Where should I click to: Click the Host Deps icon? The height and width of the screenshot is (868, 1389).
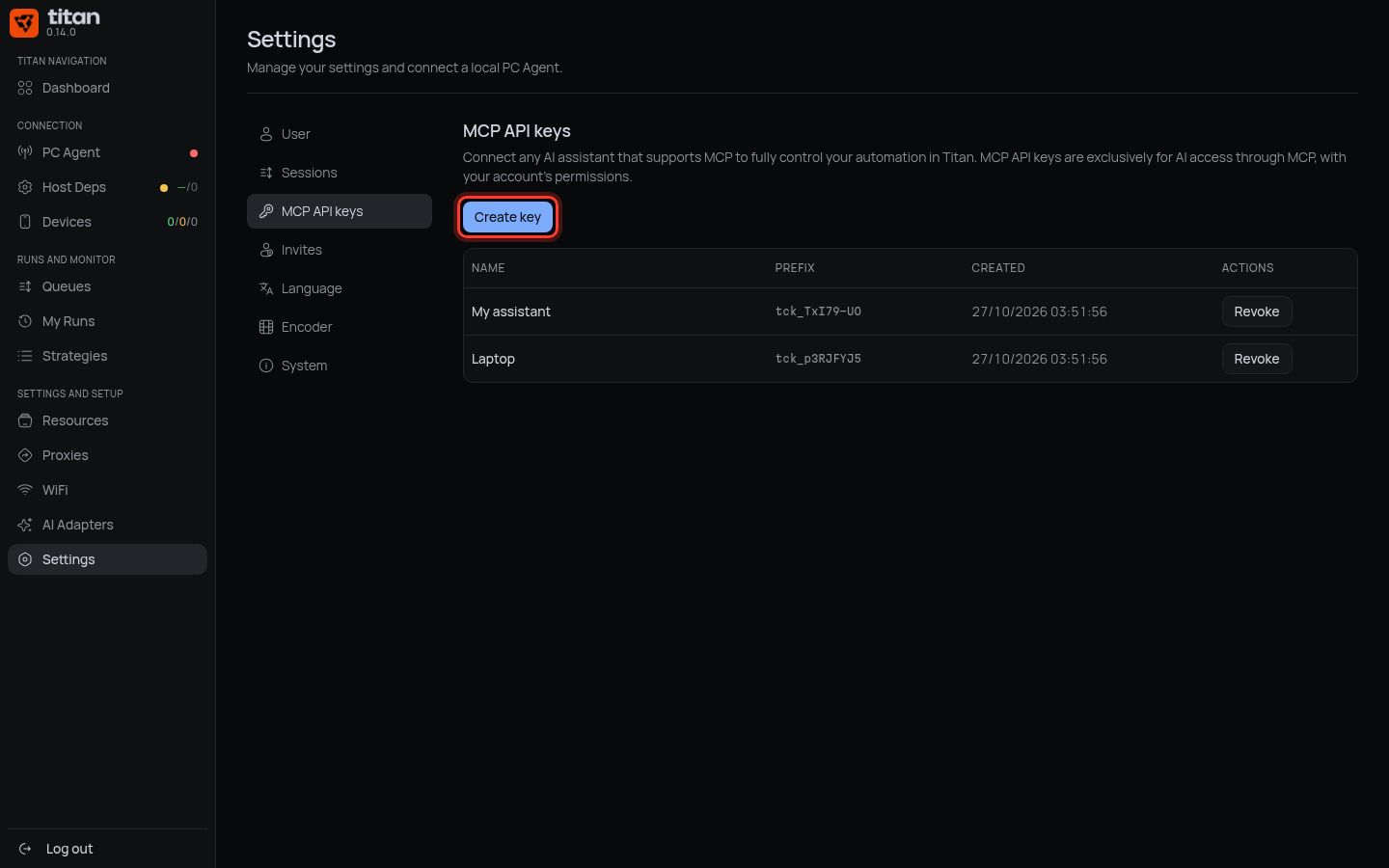[x=25, y=187]
